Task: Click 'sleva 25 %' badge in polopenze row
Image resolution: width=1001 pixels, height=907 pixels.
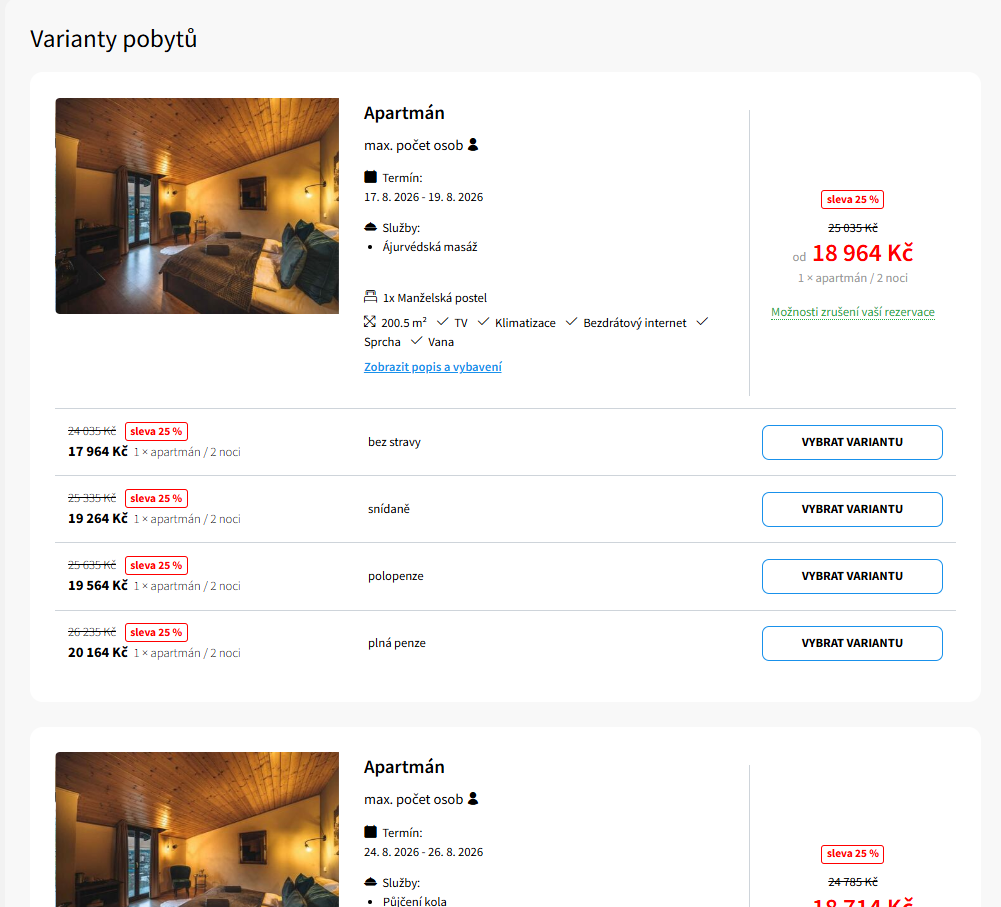Action: pos(156,566)
